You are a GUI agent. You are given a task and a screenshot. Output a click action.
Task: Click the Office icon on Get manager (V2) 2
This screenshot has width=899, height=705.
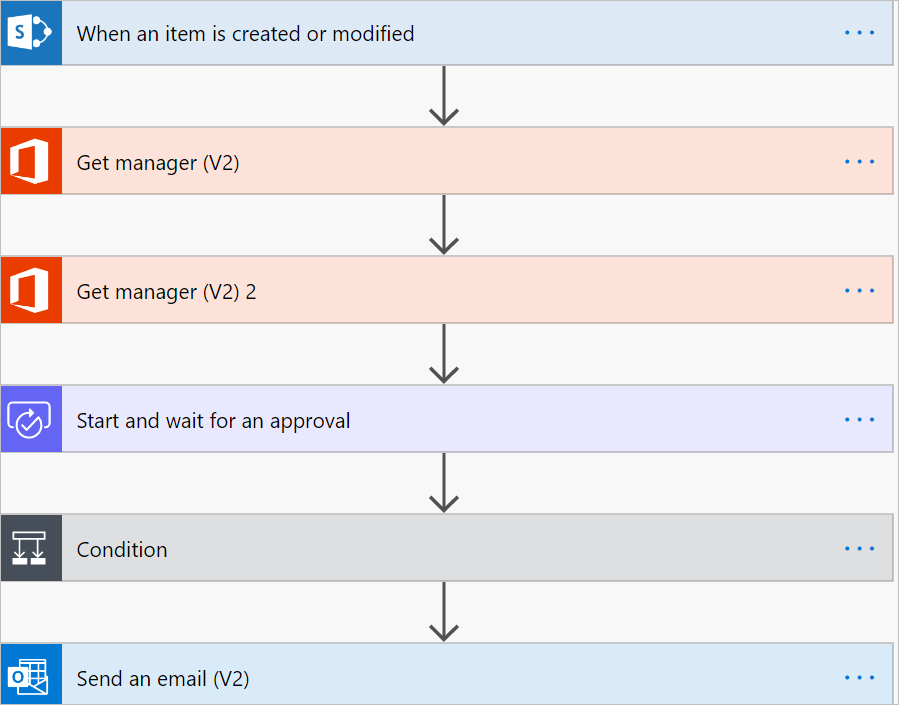pyautogui.click(x=31, y=290)
